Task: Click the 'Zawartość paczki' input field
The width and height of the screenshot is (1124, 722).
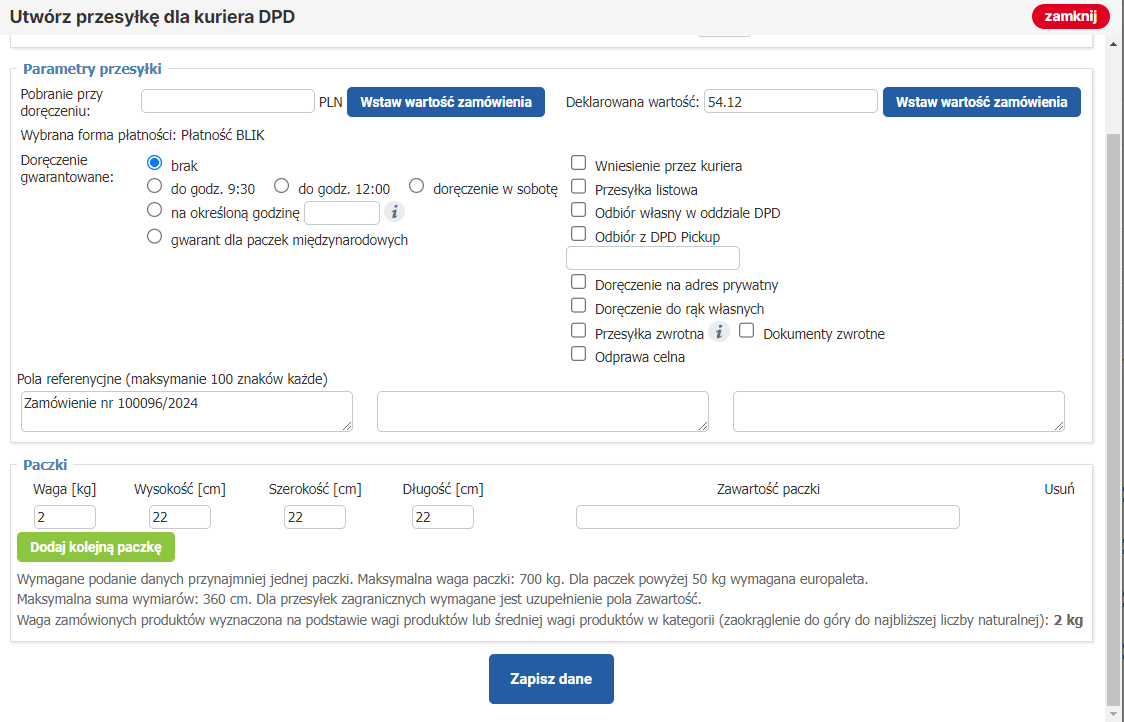Action: click(767, 517)
